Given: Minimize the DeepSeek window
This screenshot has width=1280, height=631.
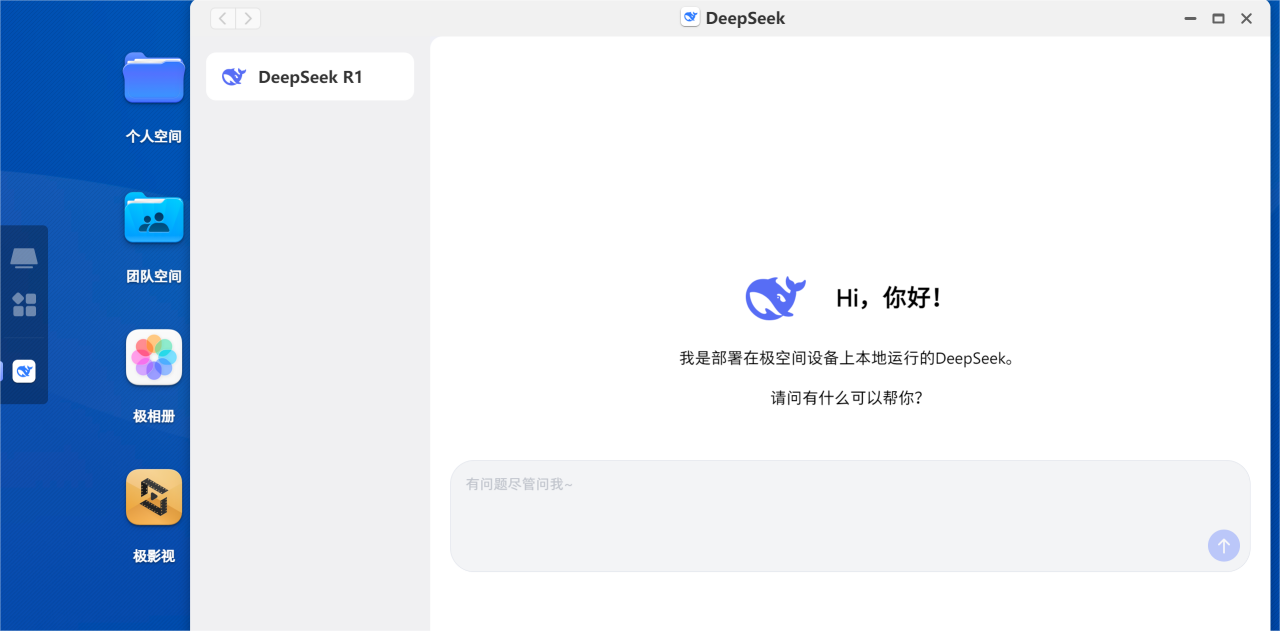Looking at the screenshot, I should [x=1190, y=18].
